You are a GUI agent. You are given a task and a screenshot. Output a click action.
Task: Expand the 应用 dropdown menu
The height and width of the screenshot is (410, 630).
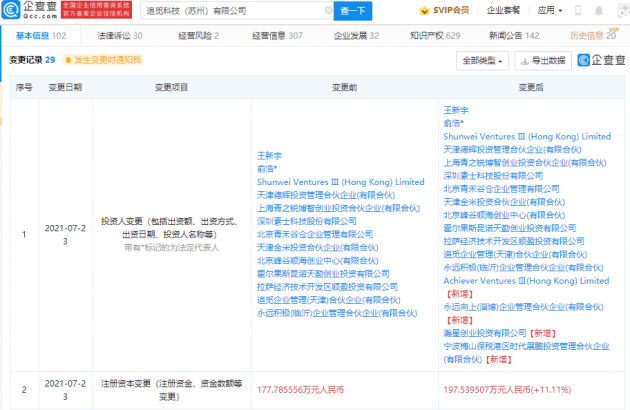[550, 10]
